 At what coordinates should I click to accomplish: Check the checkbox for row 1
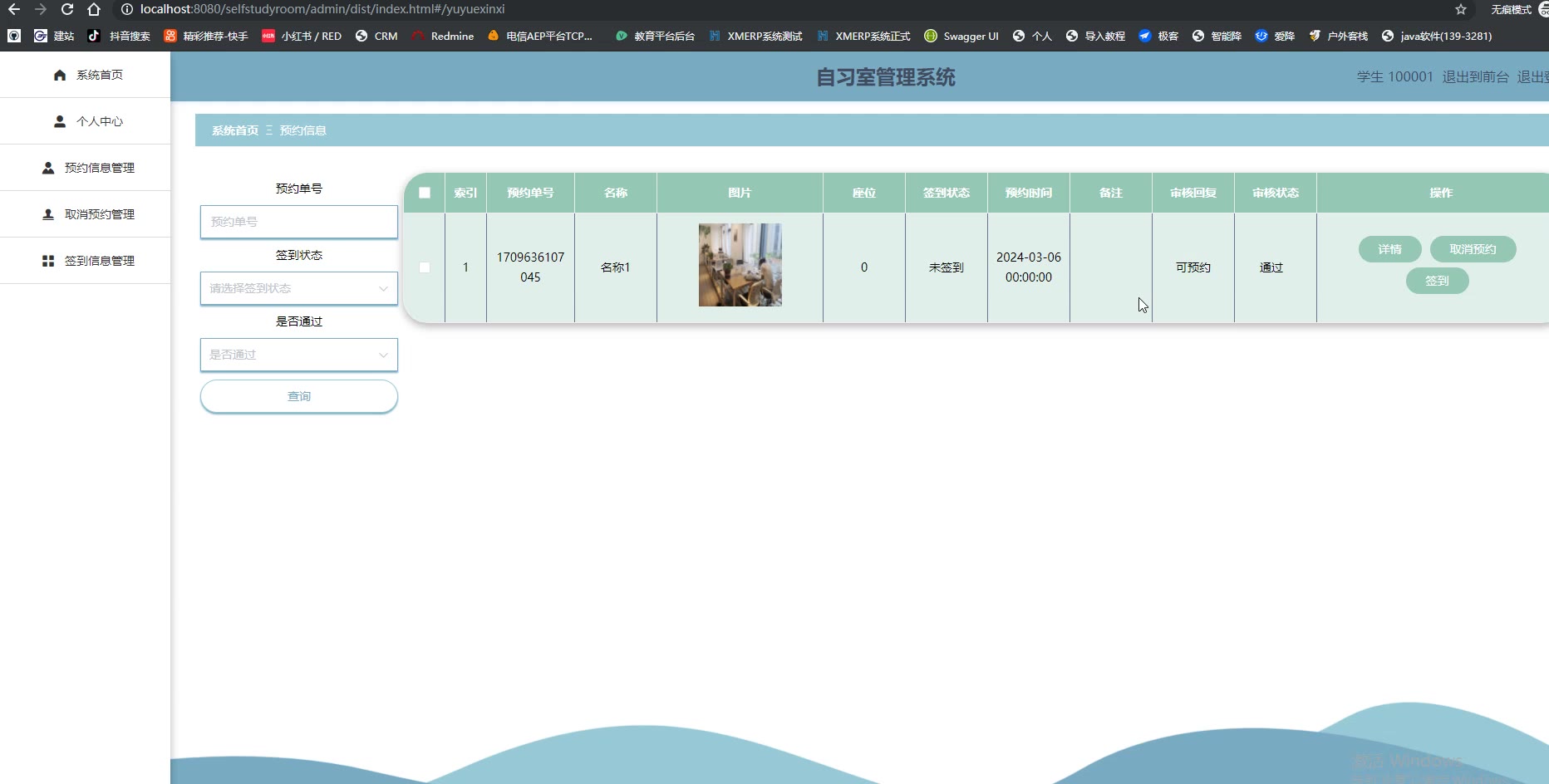click(x=425, y=267)
